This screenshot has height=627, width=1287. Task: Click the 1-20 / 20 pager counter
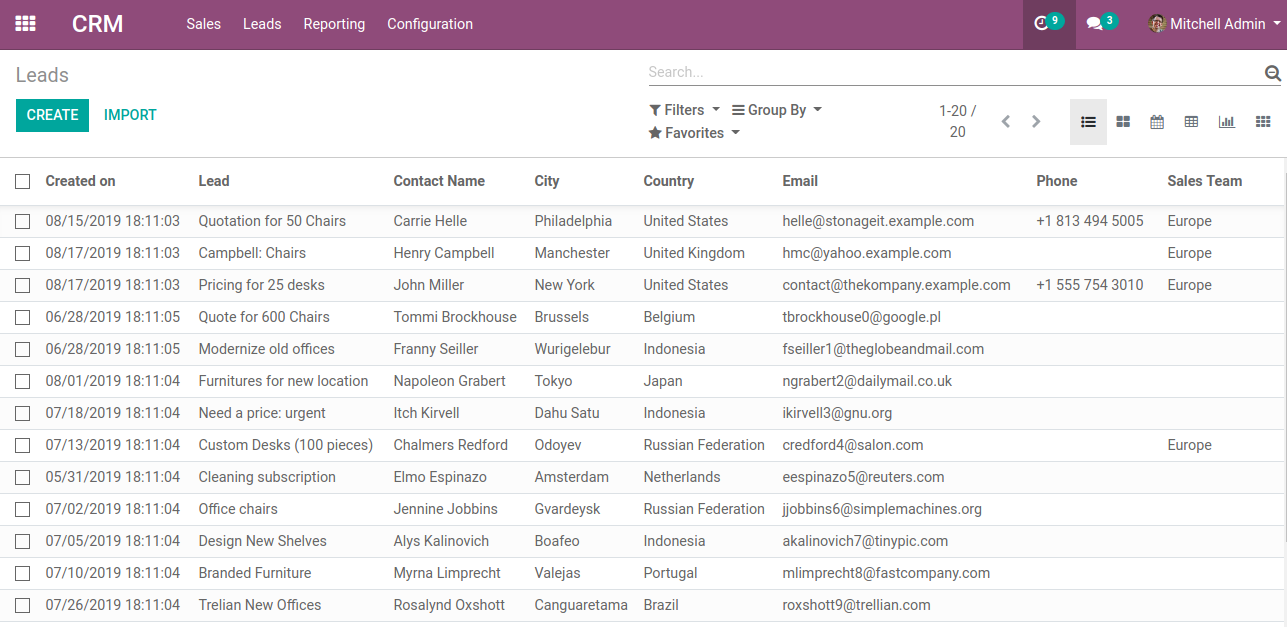(x=957, y=121)
